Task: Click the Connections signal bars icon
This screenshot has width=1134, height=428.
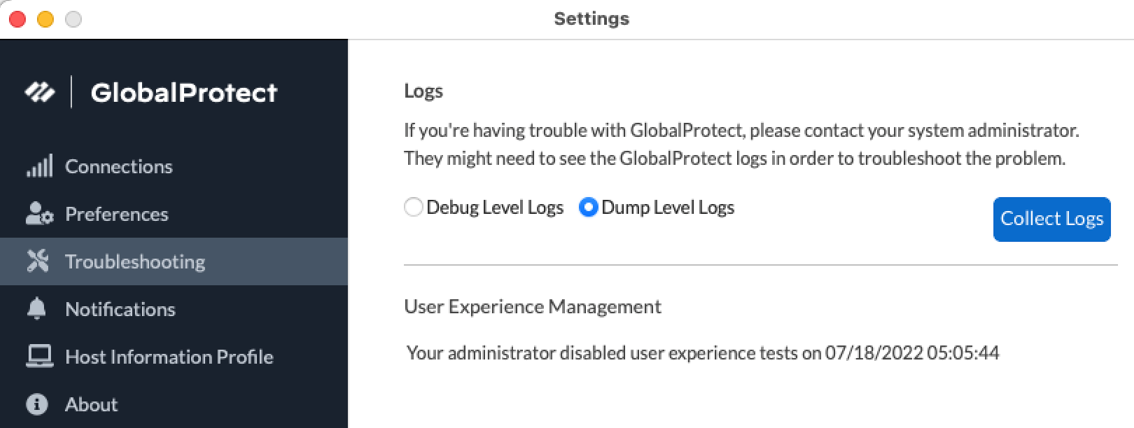Action: pyautogui.click(x=39, y=167)
